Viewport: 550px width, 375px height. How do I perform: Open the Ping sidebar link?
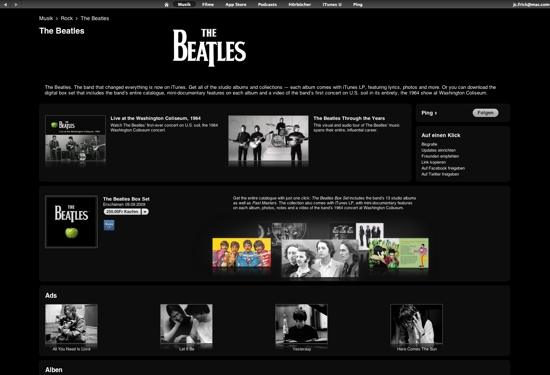point(429,113)
